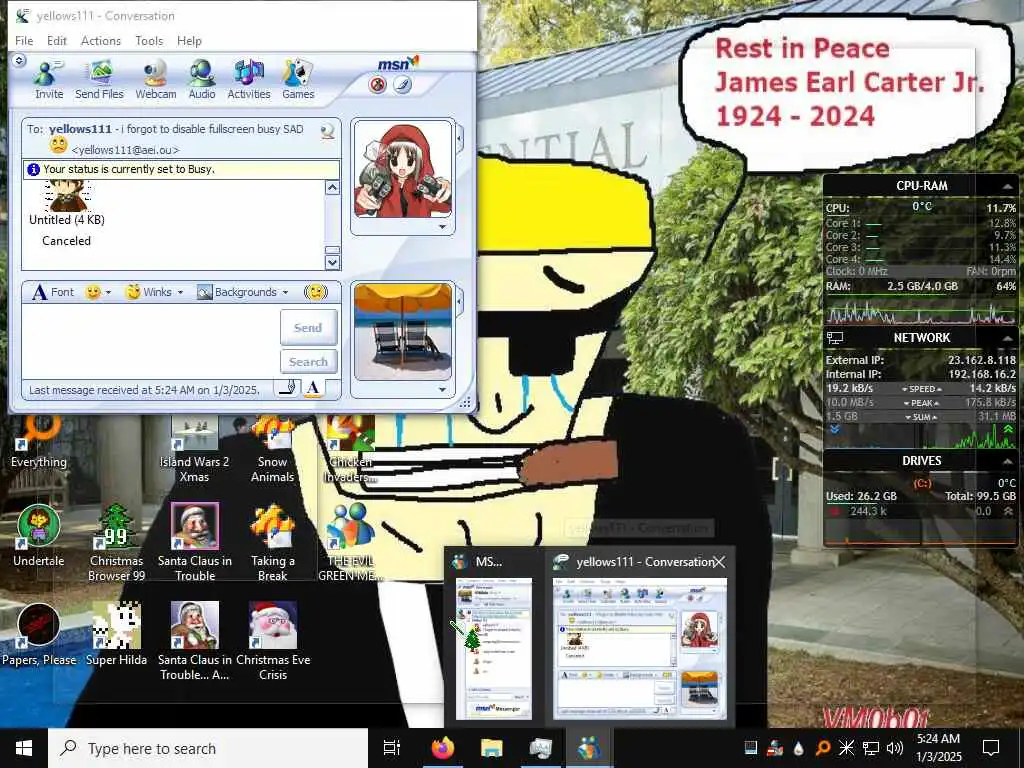The image size is (1024, 768).
Task: Open the Edit menu
Action: [57, 40]
